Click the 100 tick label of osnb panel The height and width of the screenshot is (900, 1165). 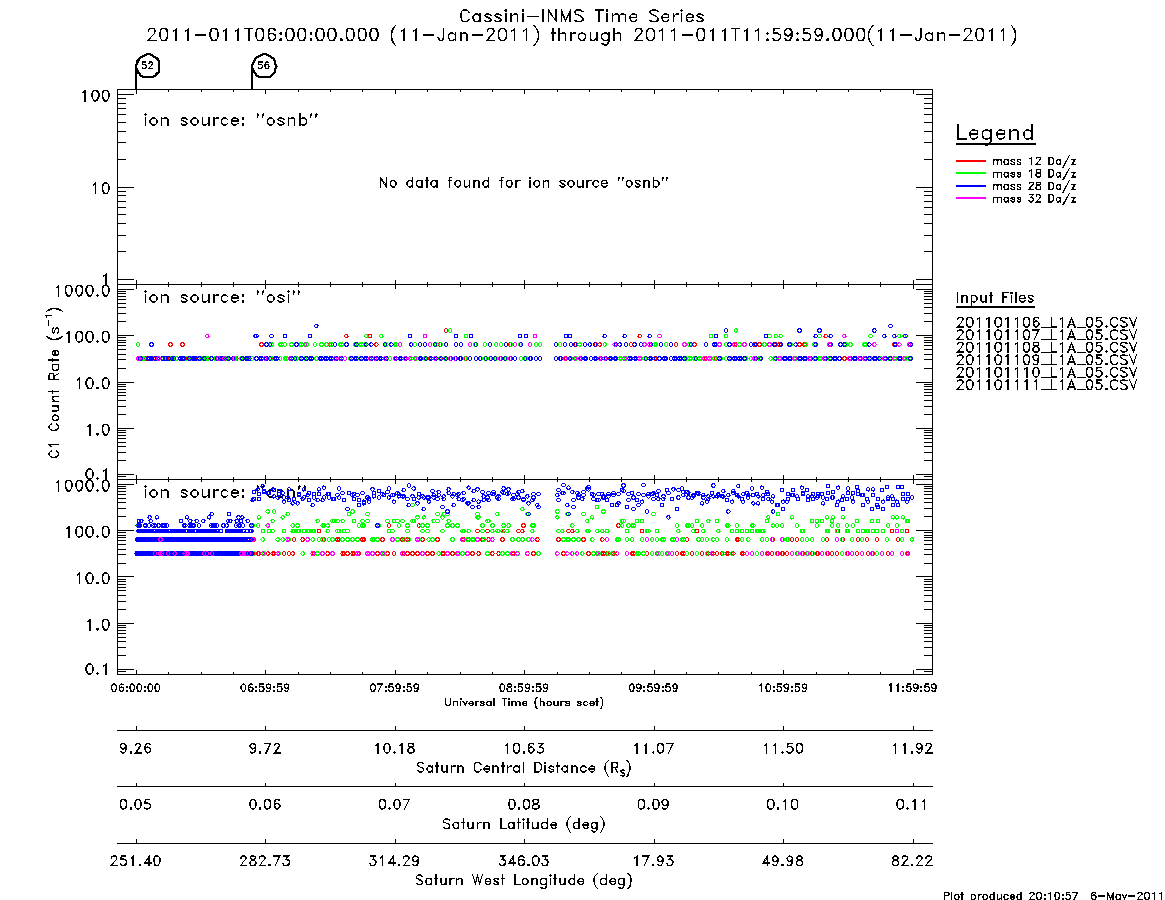pyautogui.click(x=96, y=96)
